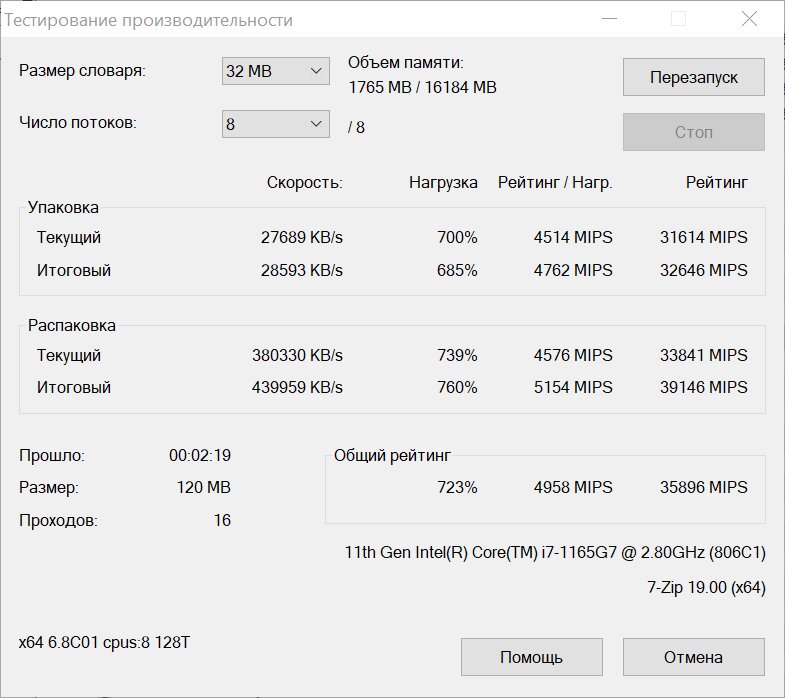Select the Упаковка group label
Screen dimensions: 785x698
tap(63, 207)
